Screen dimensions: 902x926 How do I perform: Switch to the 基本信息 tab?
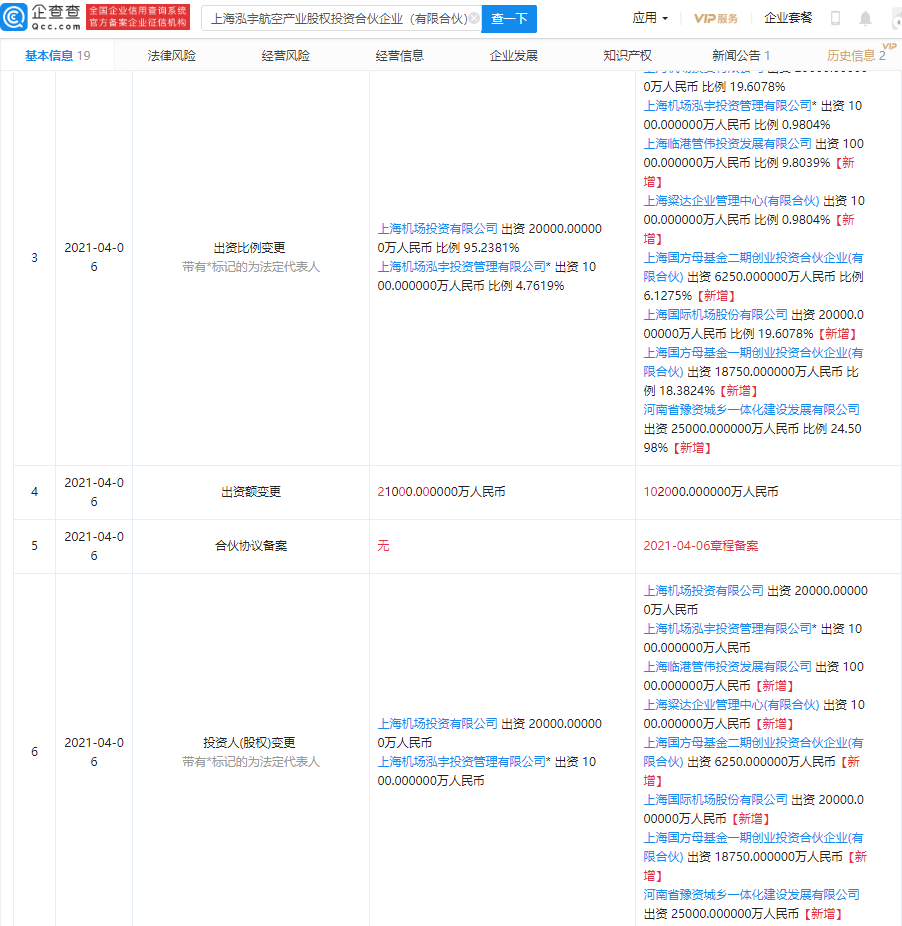coord(57,56)
